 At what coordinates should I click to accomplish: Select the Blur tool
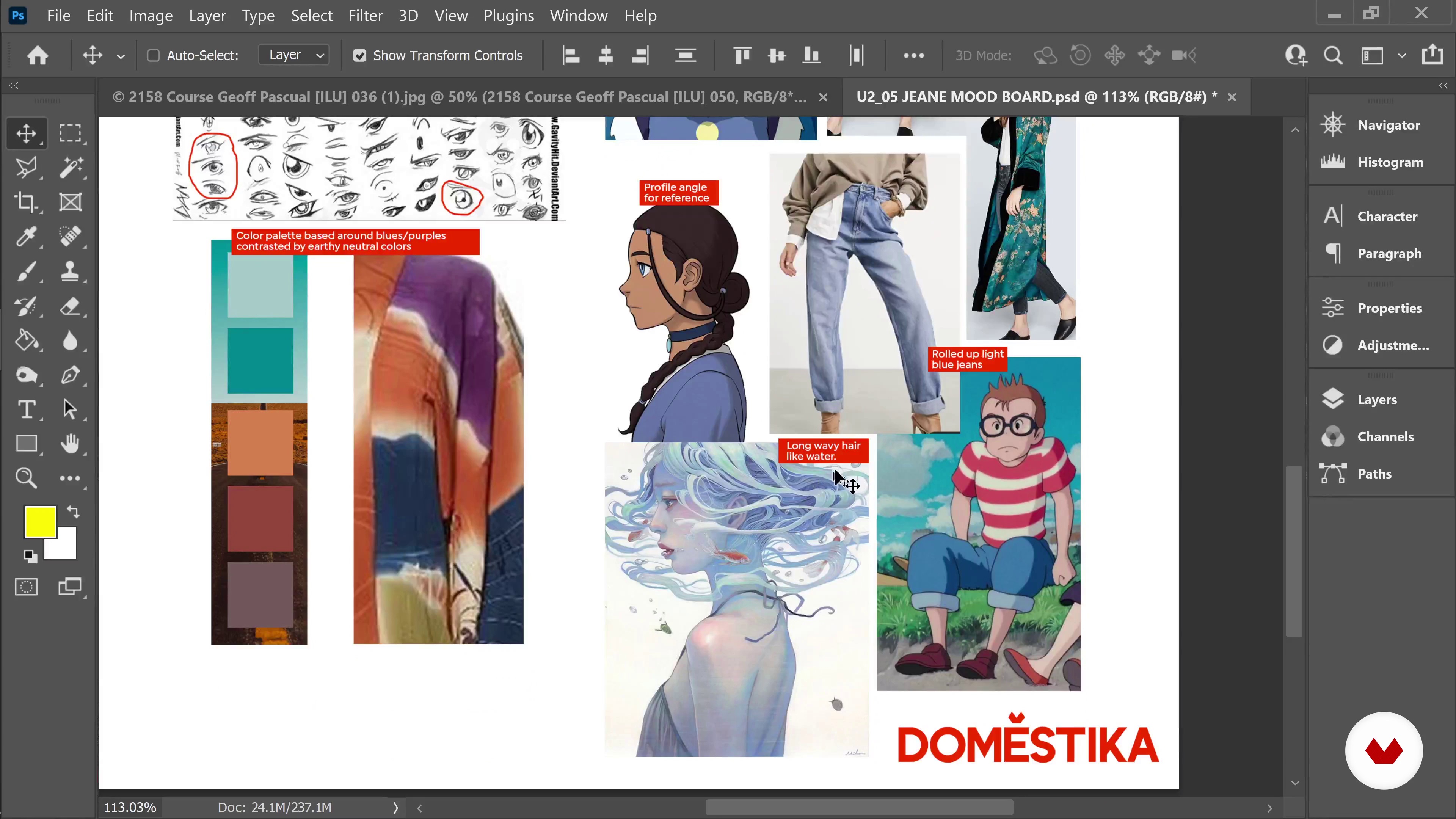[70, 341]
